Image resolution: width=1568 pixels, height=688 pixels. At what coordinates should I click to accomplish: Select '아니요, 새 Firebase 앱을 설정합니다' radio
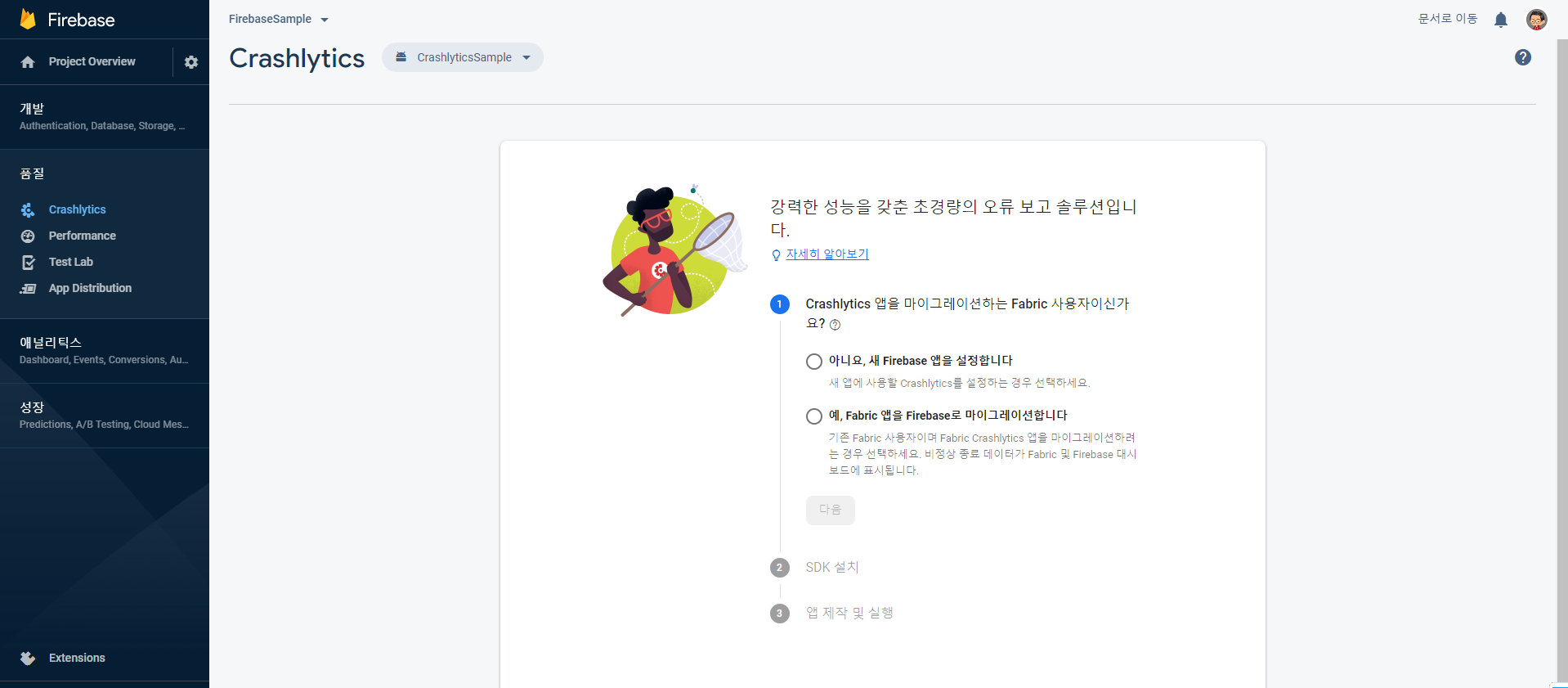click(x=814, y=362)
